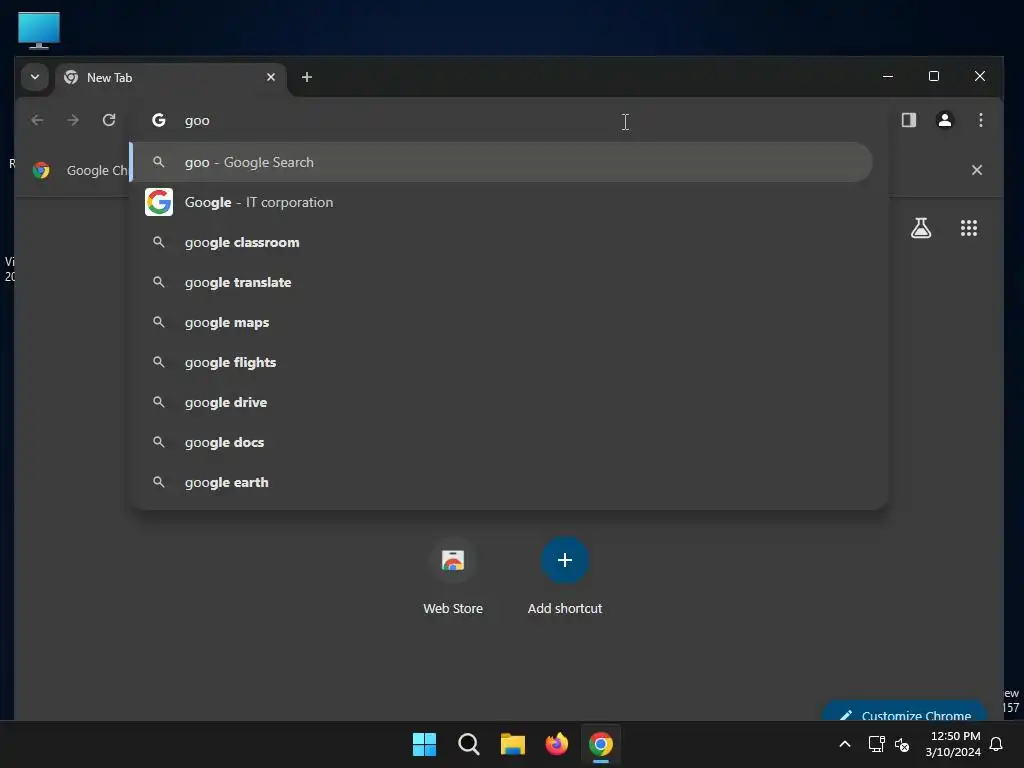Click the Google G icon in address bar
The image size is (1024, 768).
click(159, 120)
